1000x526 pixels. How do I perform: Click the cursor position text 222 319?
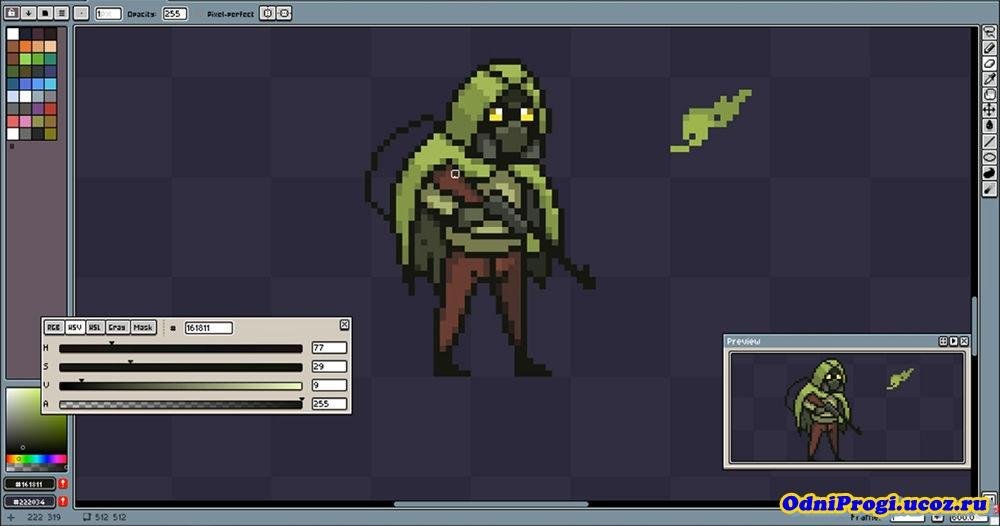click(x=44, y=517)
